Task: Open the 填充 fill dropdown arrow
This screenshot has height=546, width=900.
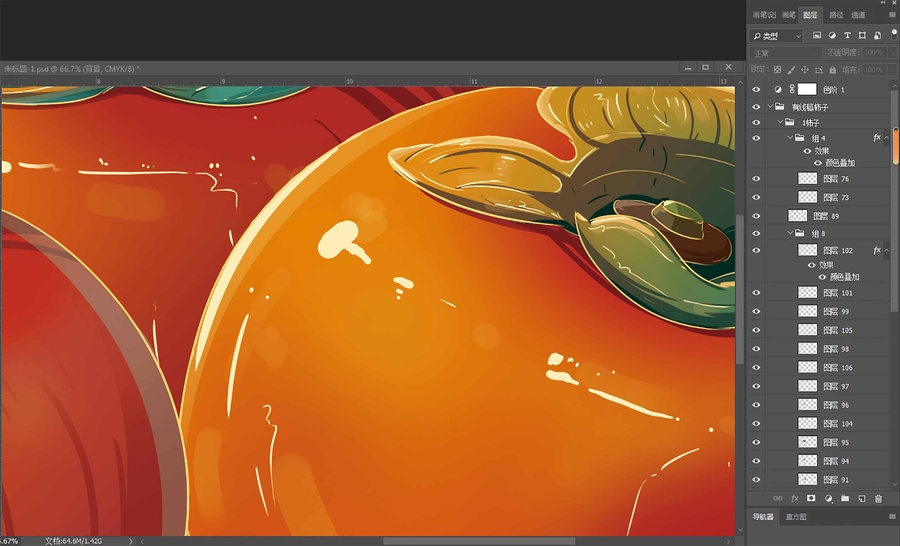Action: pyautogui.click(x=891, y=70)
